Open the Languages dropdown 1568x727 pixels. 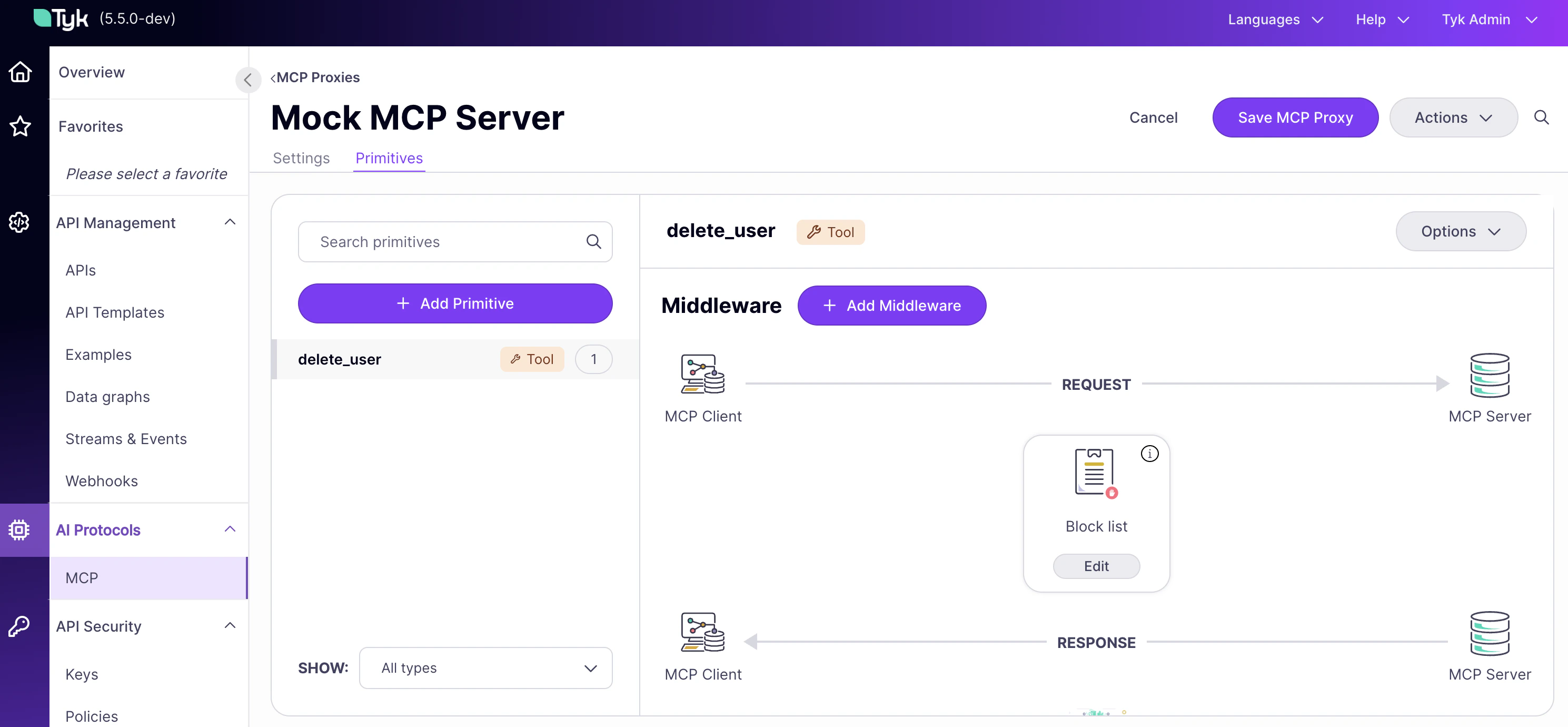[1275, 19]
